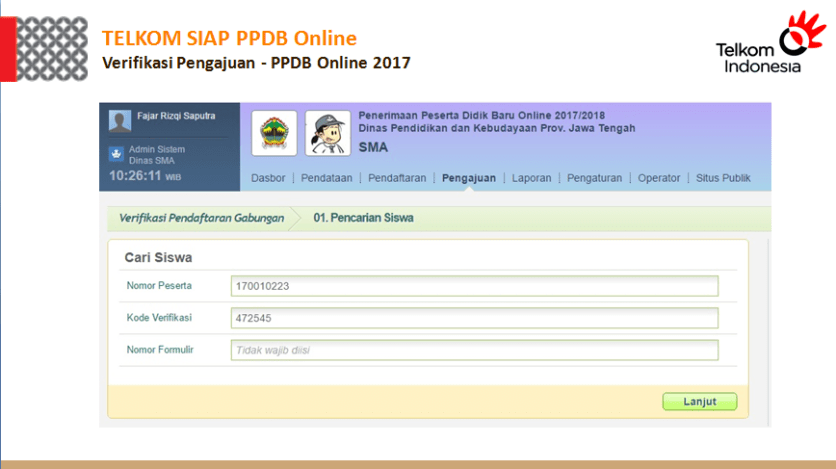Visit the Situs Publik link
Viewport: 836px width, 469px height.
click(x=723, y=178)
